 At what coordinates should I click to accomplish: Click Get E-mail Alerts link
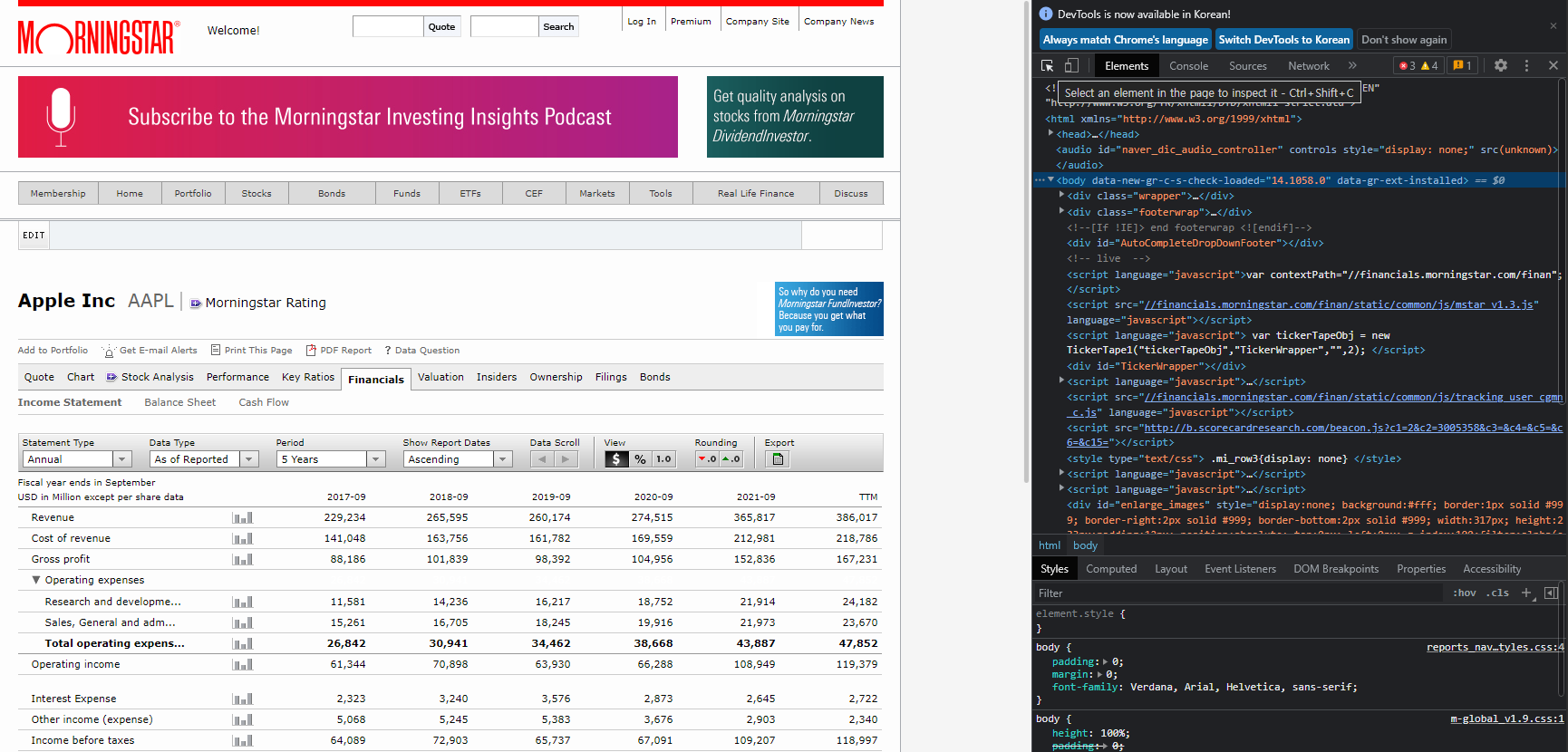150,350
